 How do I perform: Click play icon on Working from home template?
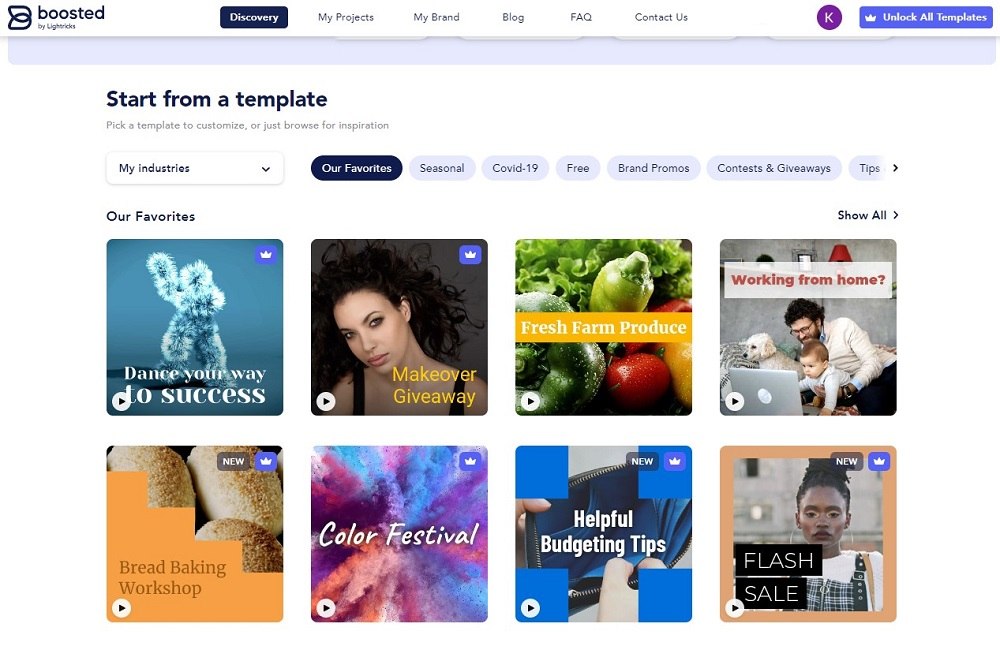735,401
